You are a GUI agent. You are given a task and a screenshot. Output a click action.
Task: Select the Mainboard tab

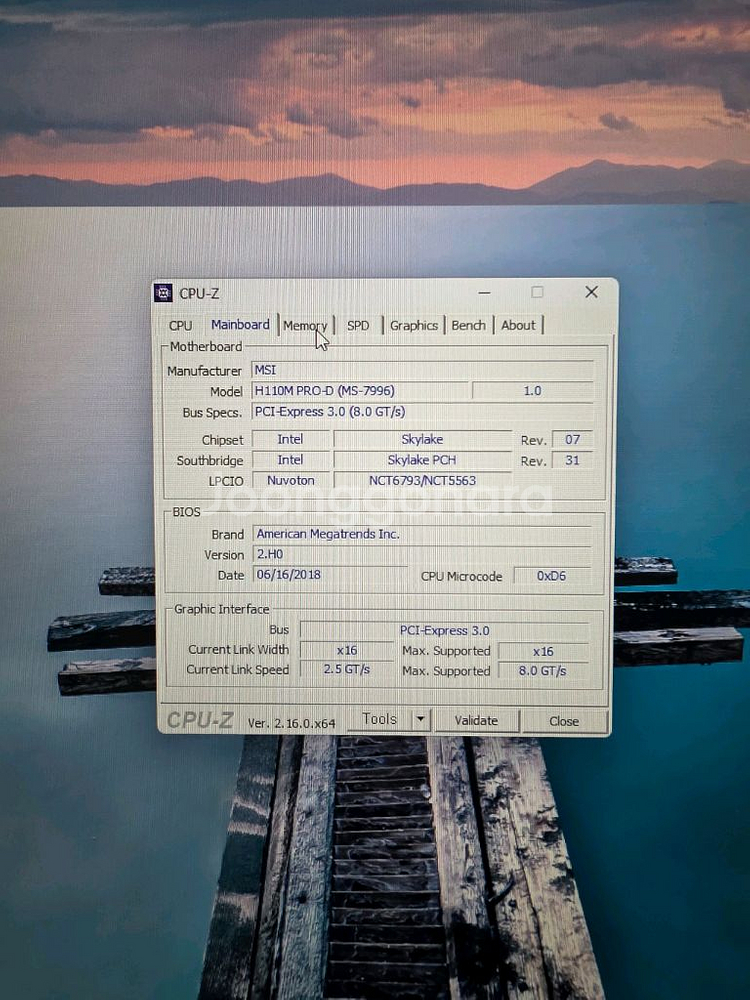click(x=240, y=325)
